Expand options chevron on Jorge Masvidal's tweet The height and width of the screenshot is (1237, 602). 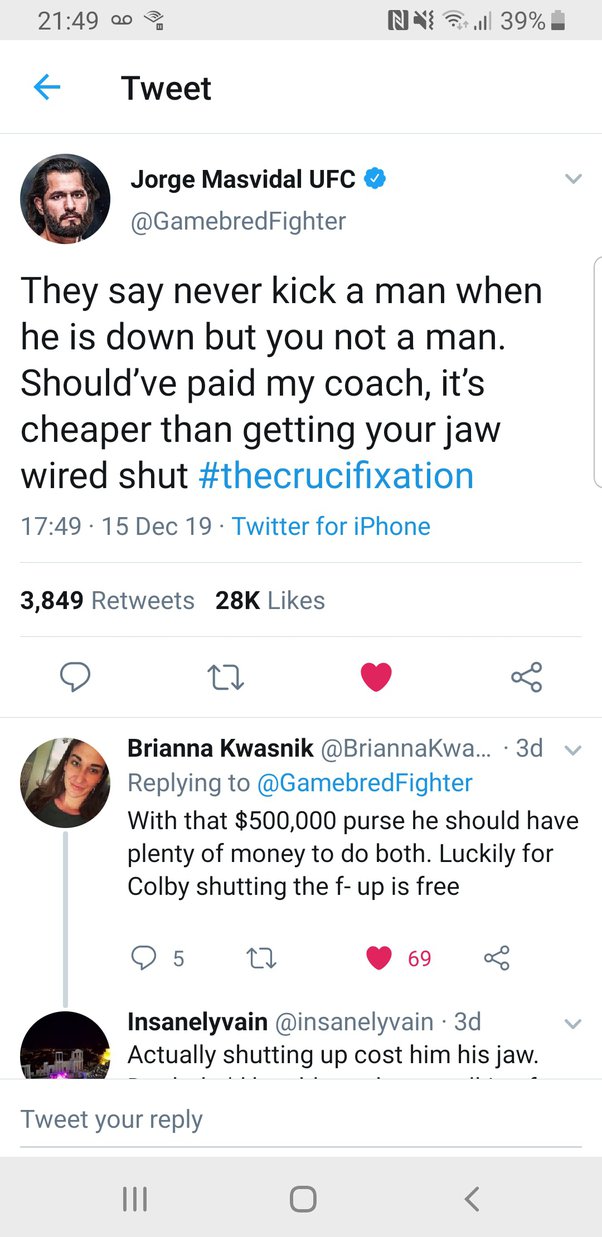click(x=573, y=180)
